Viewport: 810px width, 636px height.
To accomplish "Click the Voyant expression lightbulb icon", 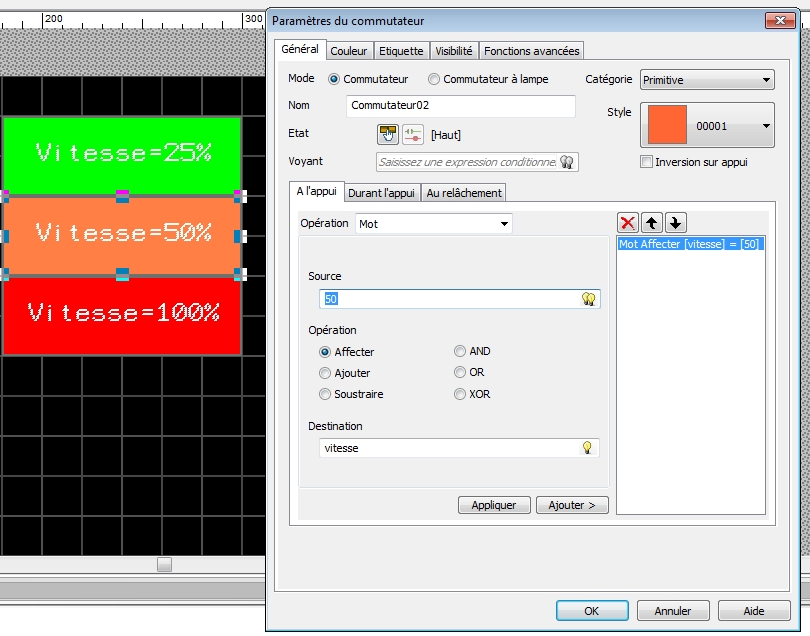I will point(566,162).
